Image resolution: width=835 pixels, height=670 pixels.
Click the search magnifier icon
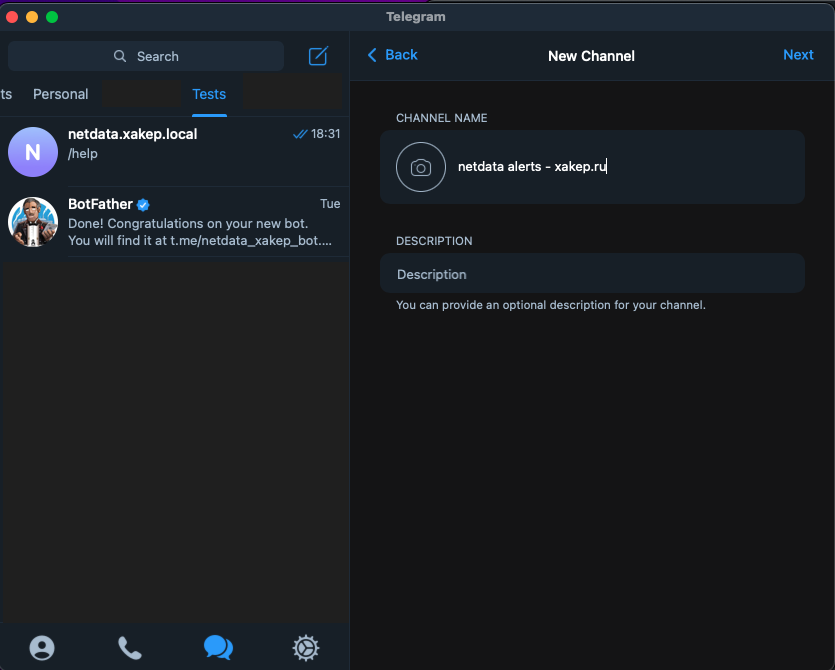120,56
